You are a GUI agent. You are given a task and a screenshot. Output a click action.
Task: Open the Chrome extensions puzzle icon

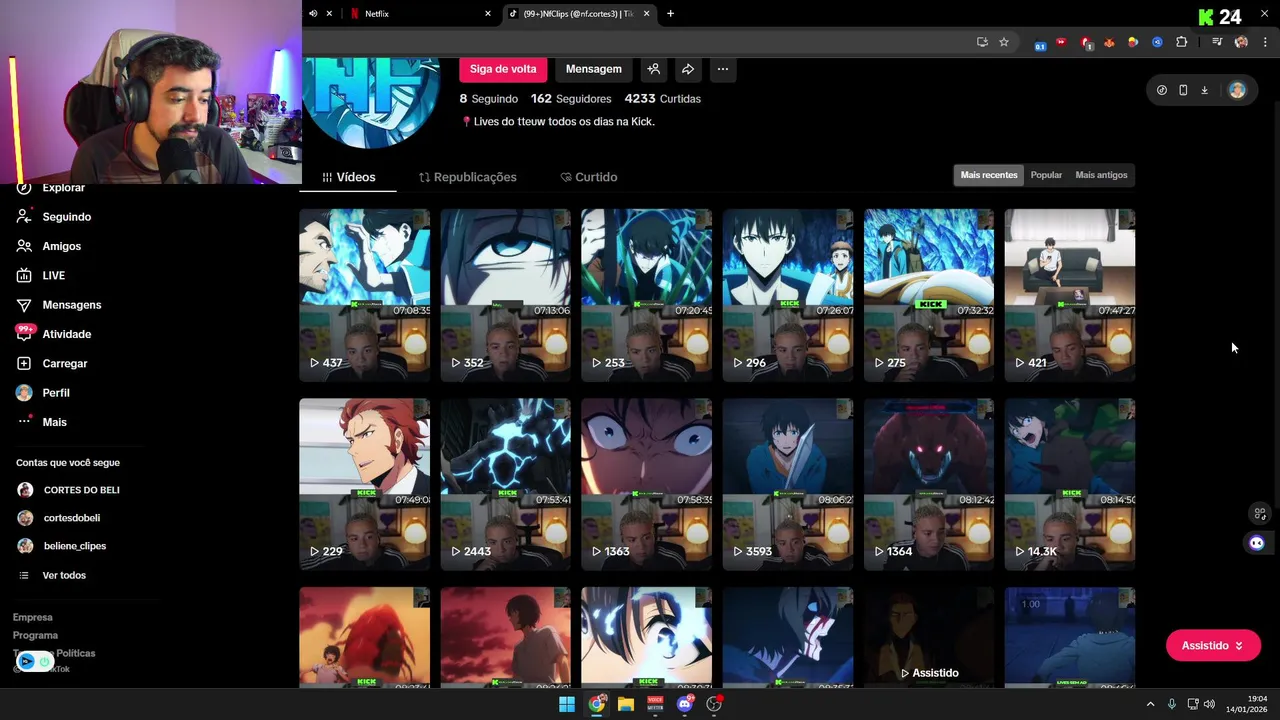(1181, 42)
